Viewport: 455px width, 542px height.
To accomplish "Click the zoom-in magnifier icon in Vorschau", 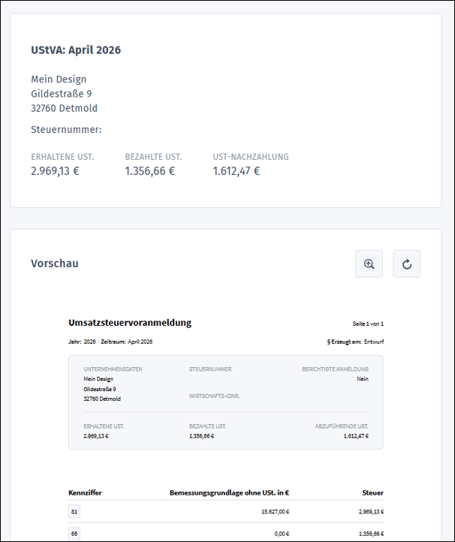I will coord(369,264).
